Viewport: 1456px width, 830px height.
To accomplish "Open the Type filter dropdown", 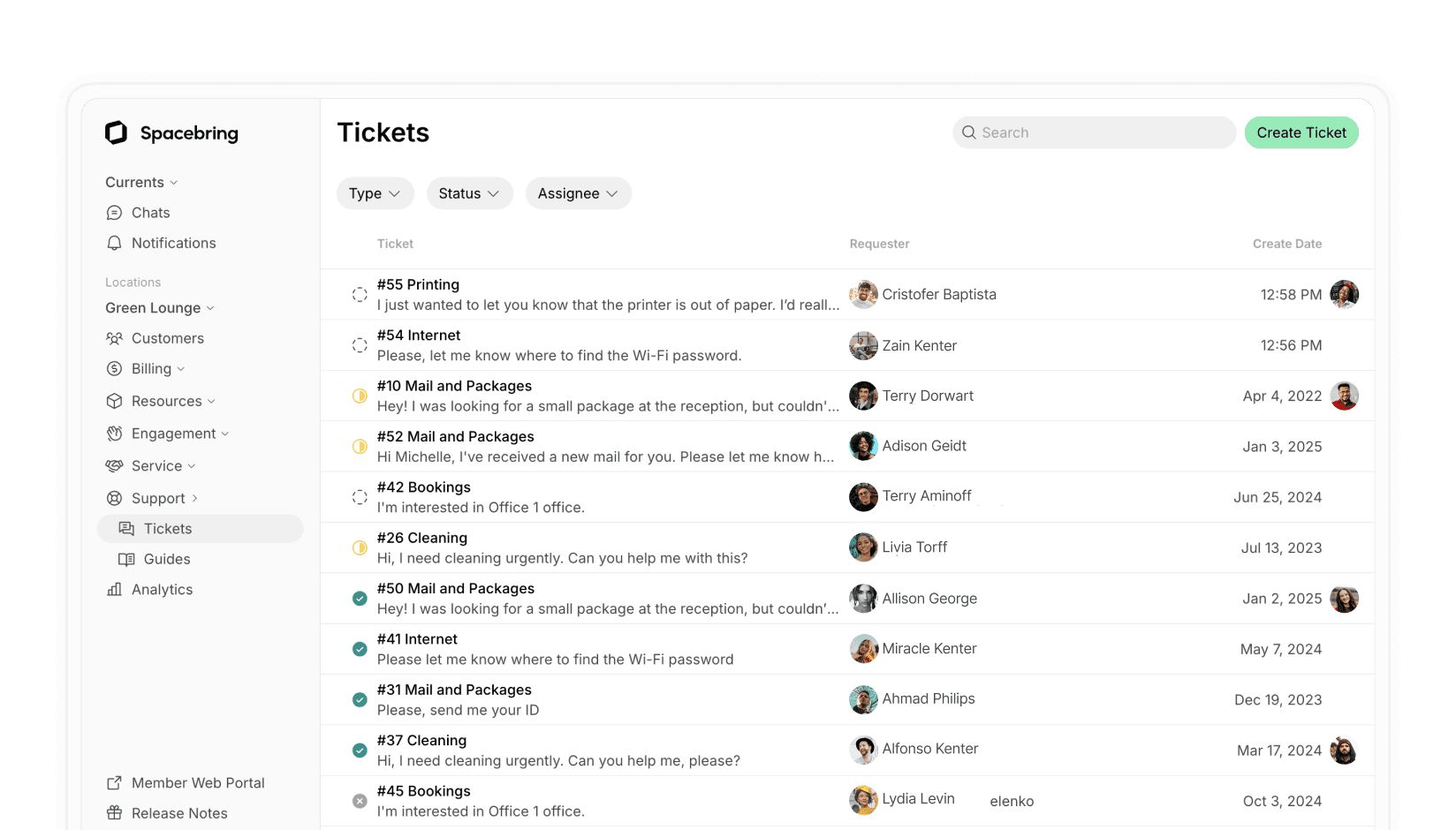I will (375, 193).
